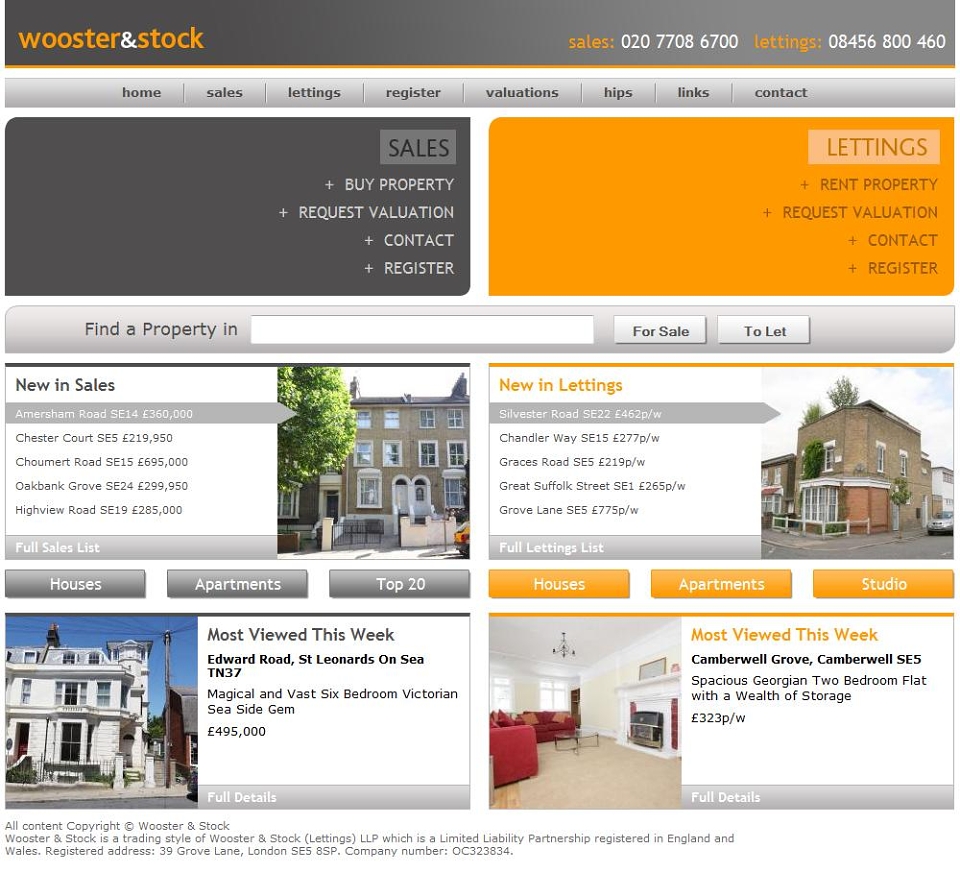Viewport: 960px width, 873px height.
Task: Open the Full Sales List link
Action: tap(58, 547)
